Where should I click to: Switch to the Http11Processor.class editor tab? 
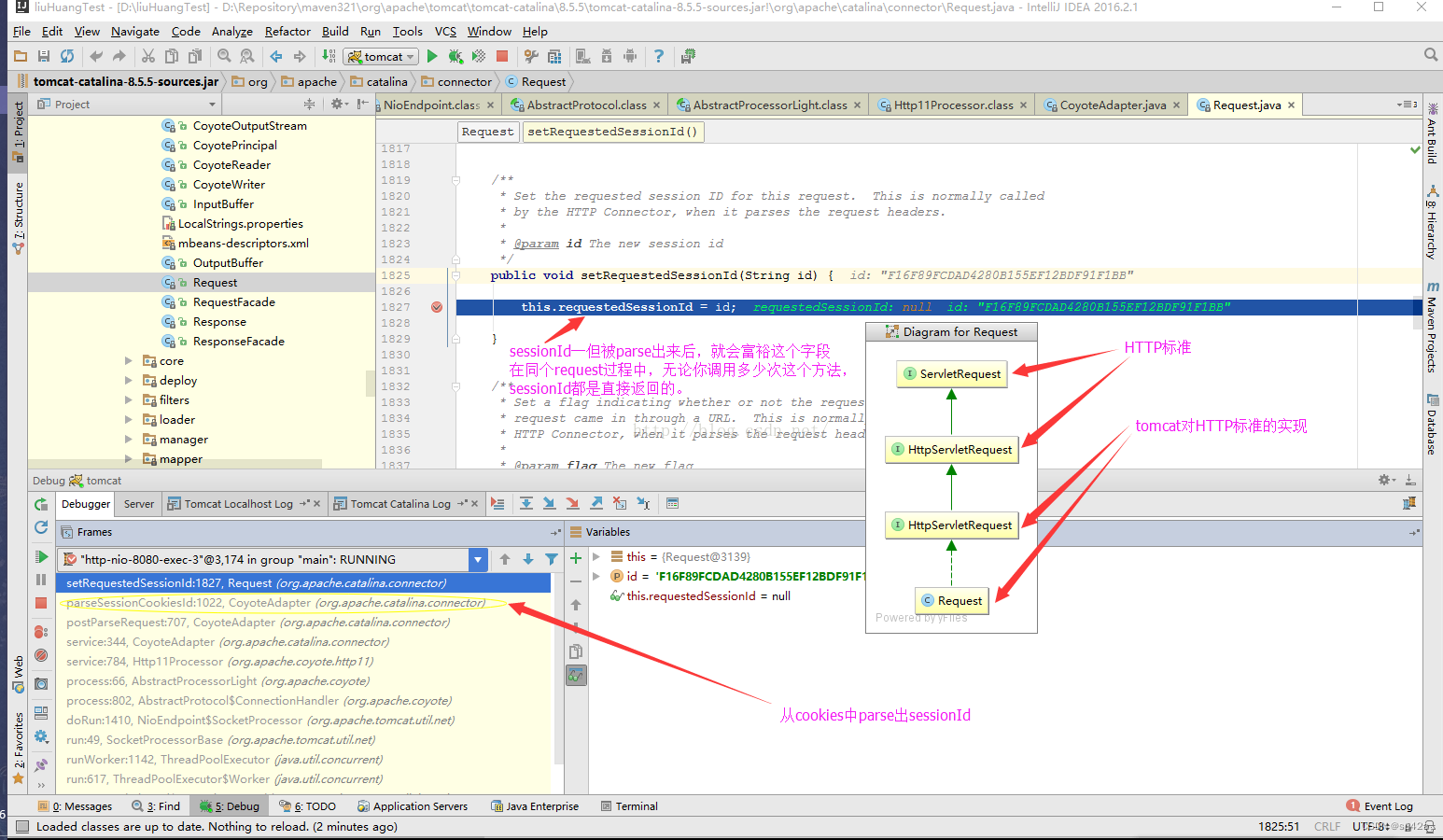pos(952,105)
